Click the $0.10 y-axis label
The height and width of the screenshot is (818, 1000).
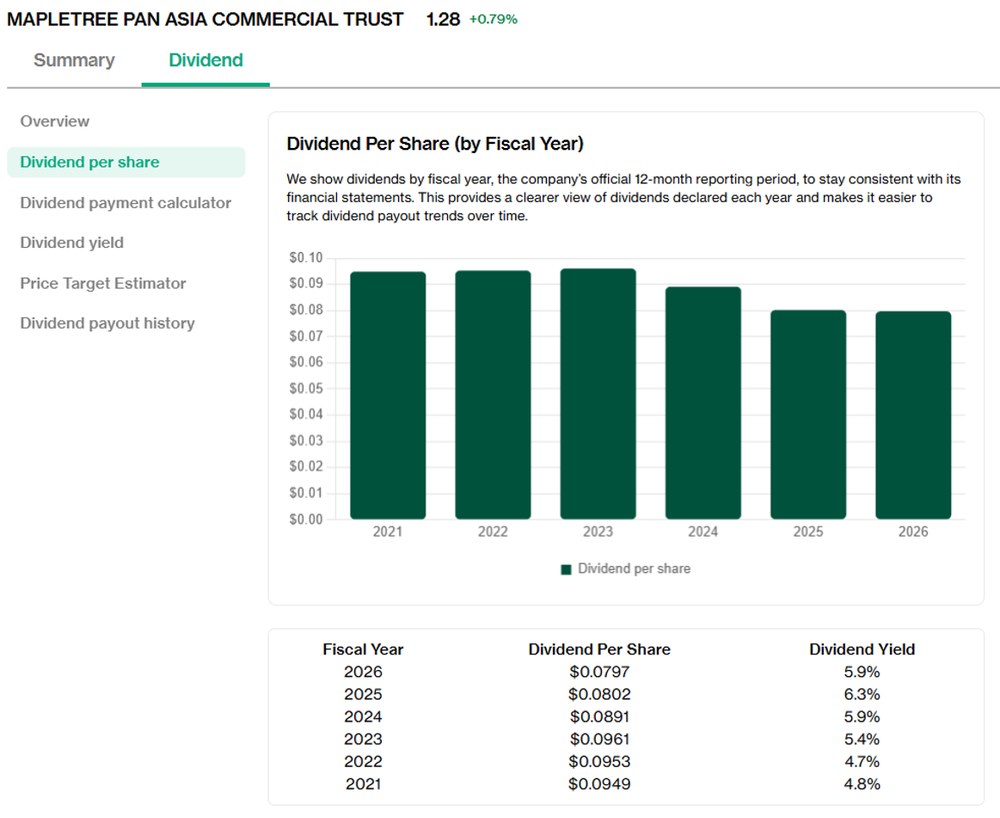tap(306, 258)
